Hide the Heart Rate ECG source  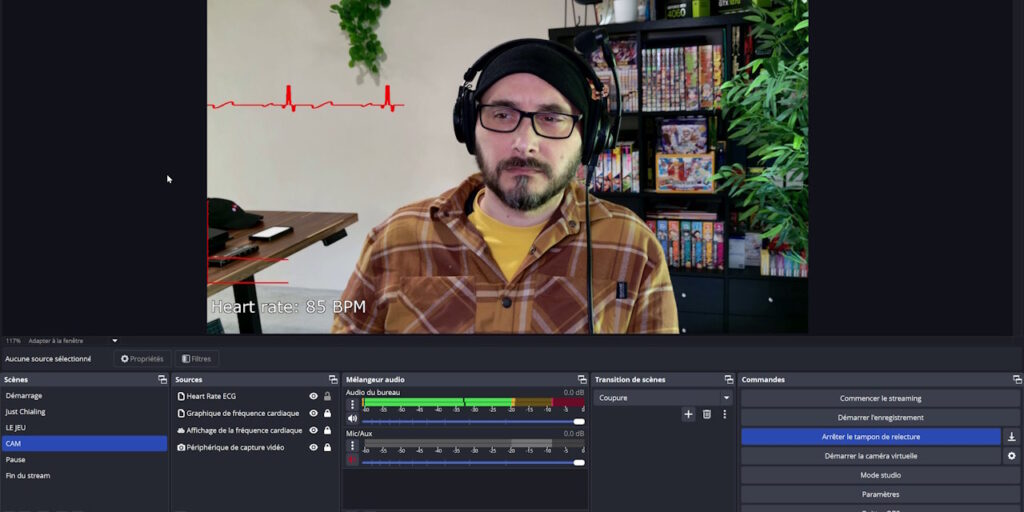tap(313, 396)
